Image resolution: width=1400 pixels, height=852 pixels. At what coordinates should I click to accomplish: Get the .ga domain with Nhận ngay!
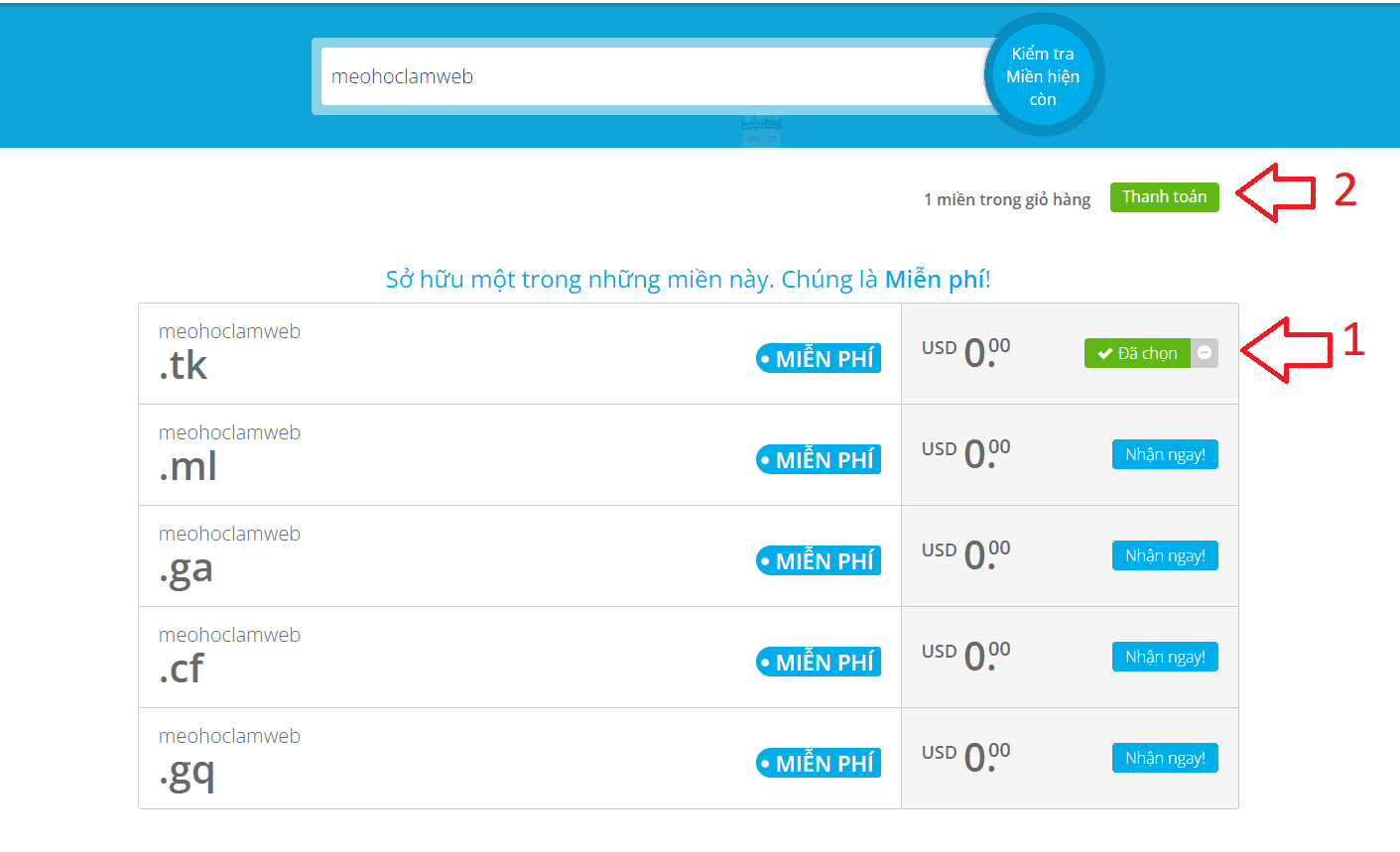click(1165, 556)
